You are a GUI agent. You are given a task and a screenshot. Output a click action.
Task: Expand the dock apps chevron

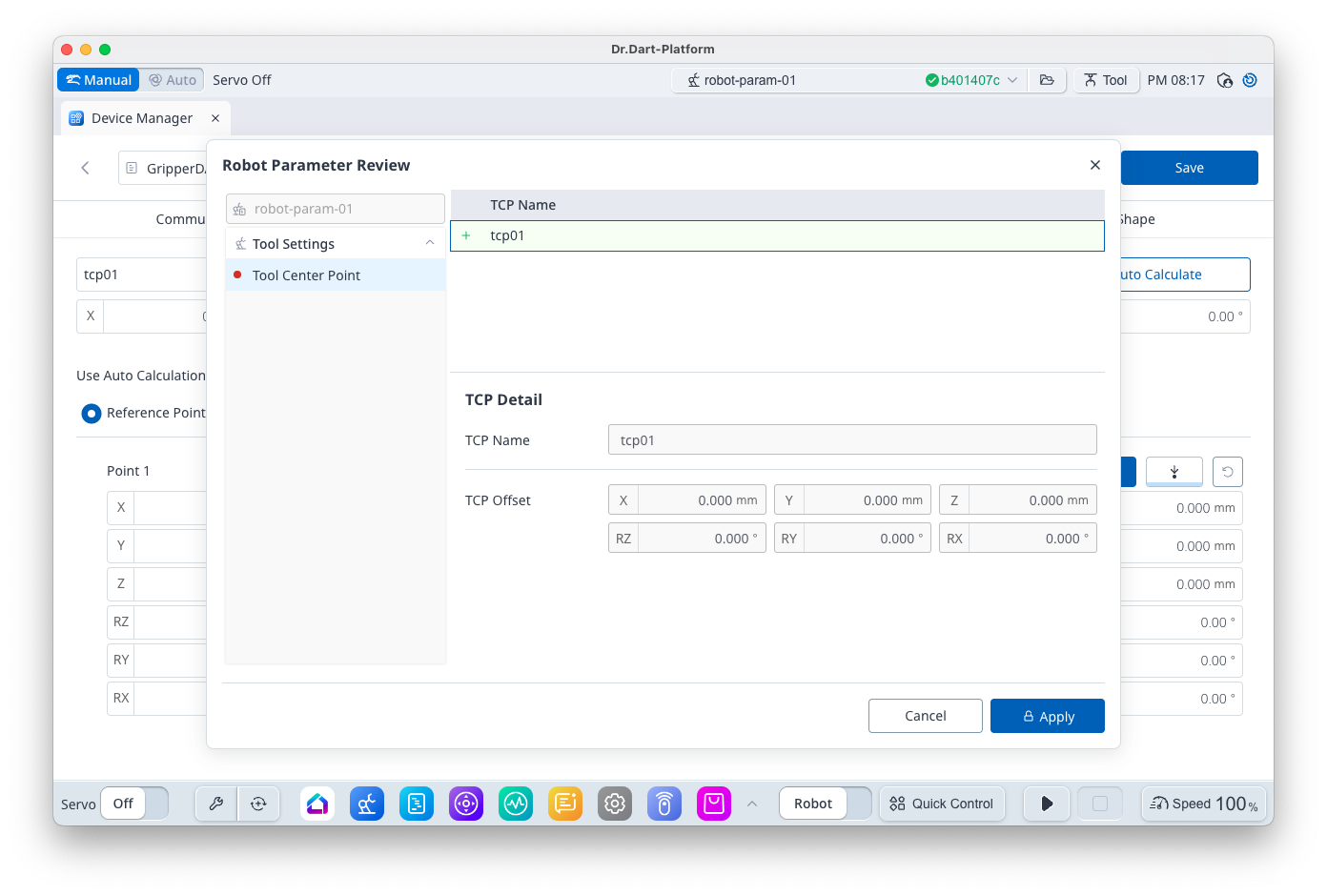pos(752,804)
